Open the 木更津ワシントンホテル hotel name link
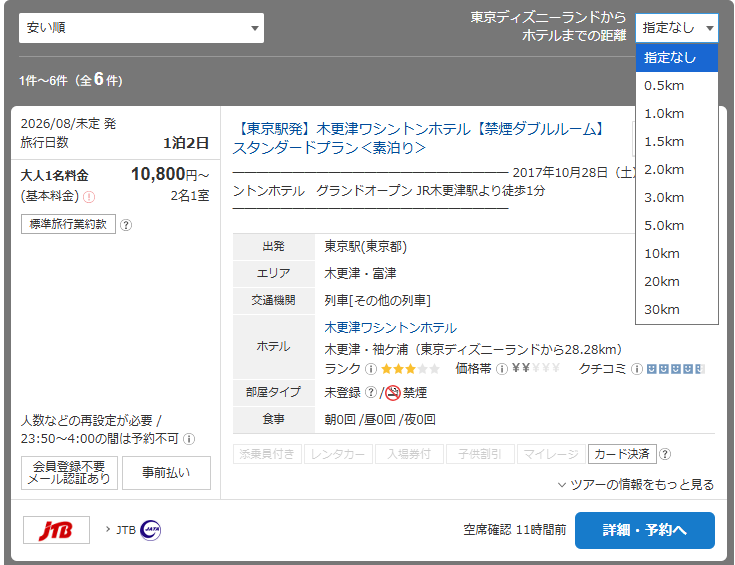This screenshot has height=565, width=735. 390,328
